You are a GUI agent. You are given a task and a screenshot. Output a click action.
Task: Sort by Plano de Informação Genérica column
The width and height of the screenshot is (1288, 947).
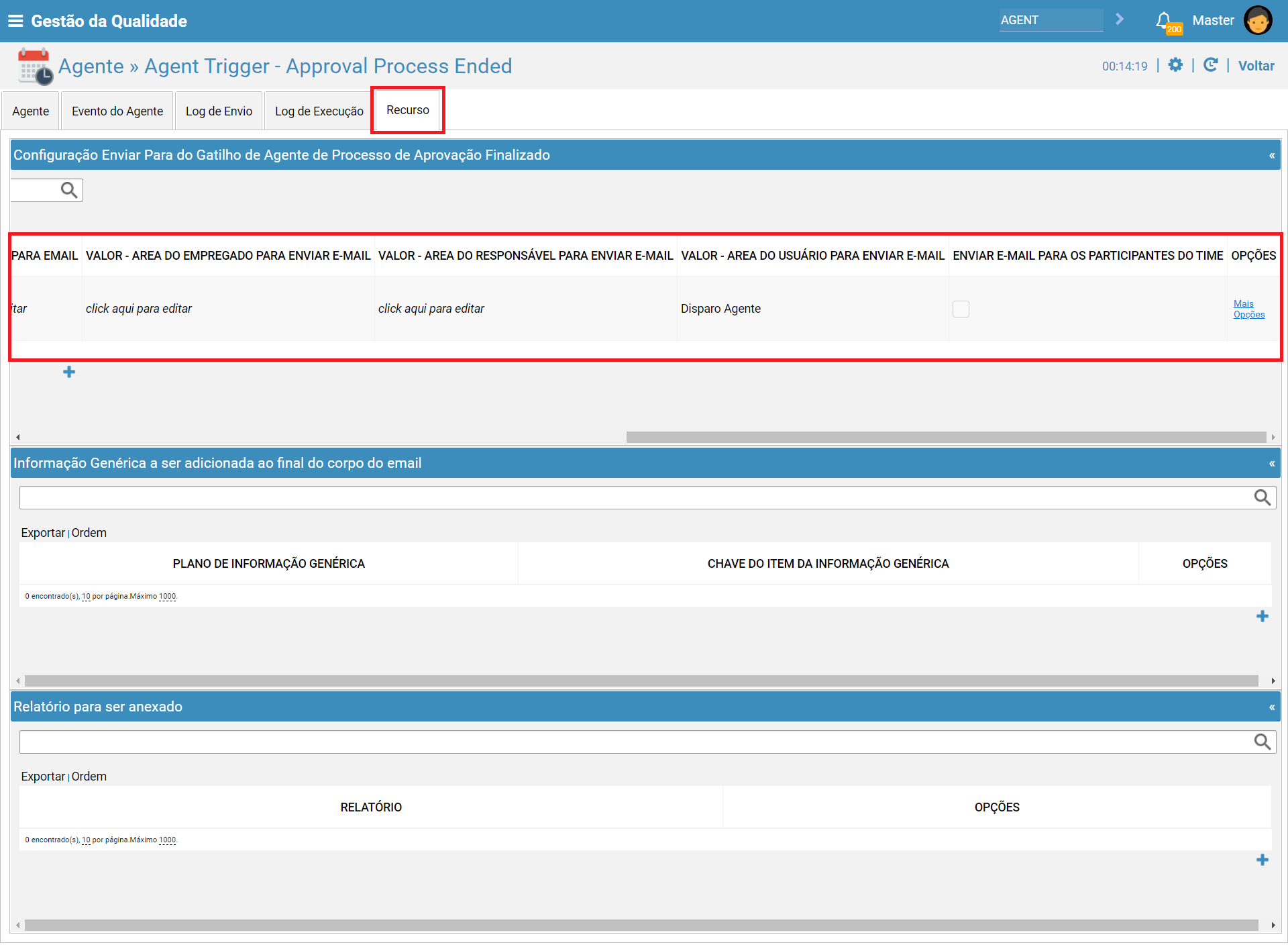(268, 564)
